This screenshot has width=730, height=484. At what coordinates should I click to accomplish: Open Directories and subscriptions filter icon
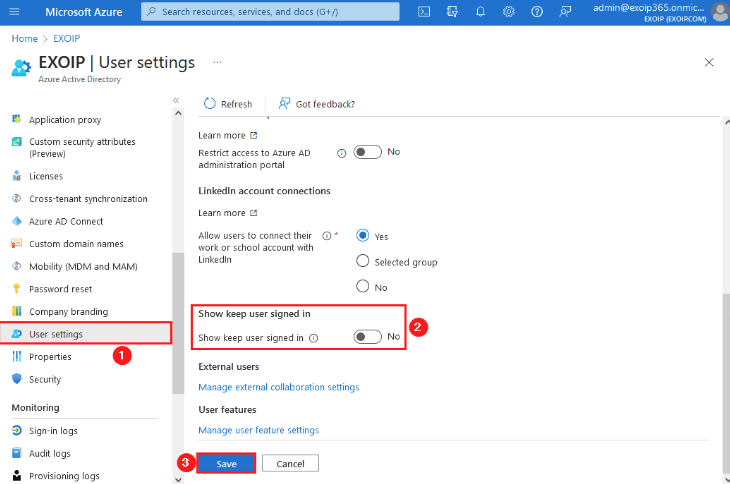(x=452, y=12)
